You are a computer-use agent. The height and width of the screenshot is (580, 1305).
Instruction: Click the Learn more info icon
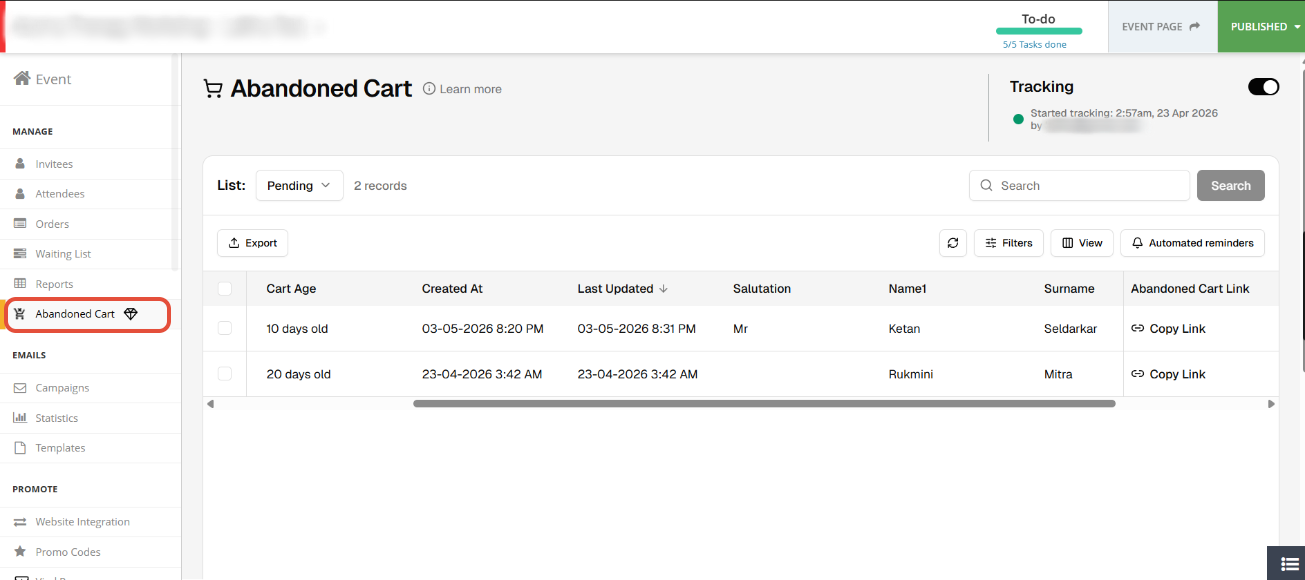click(429, 89)
